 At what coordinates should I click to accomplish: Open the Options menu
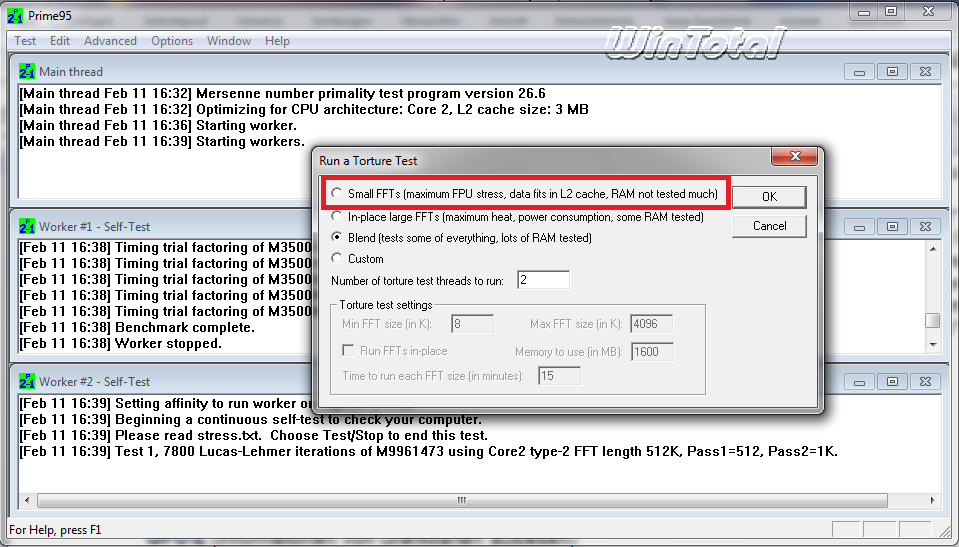point(172,41)
